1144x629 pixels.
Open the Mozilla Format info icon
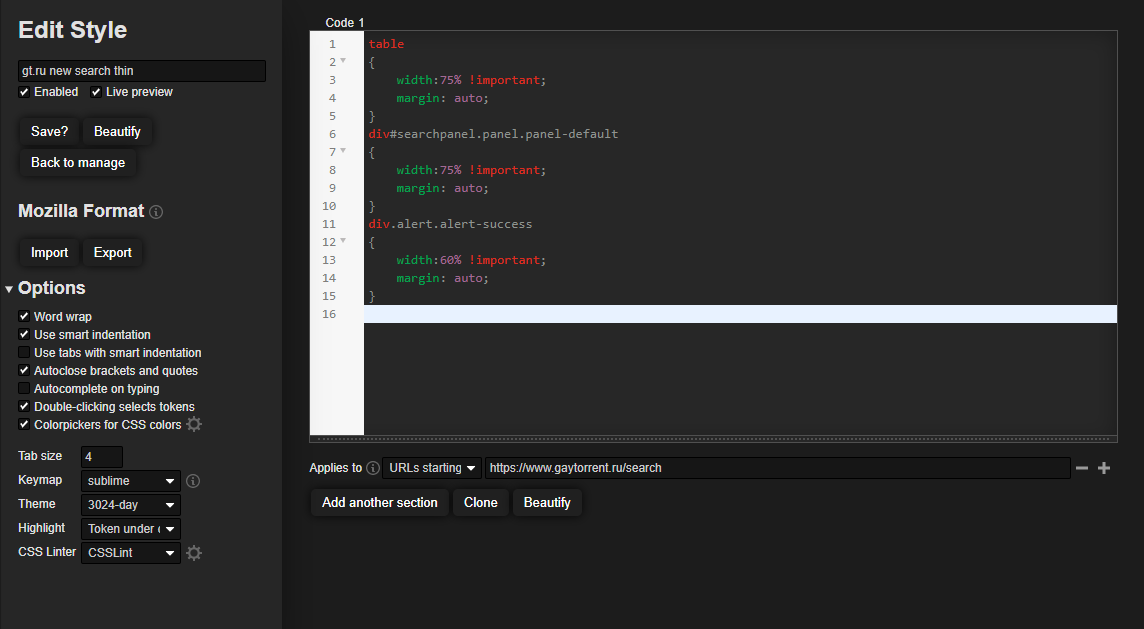(155, 211)
